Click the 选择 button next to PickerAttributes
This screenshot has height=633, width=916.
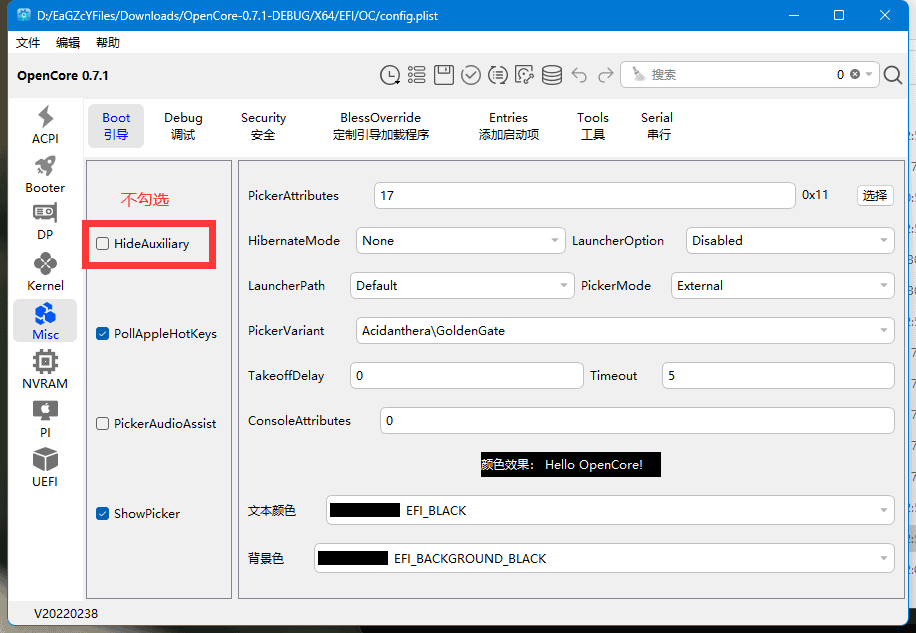point(875,196)
